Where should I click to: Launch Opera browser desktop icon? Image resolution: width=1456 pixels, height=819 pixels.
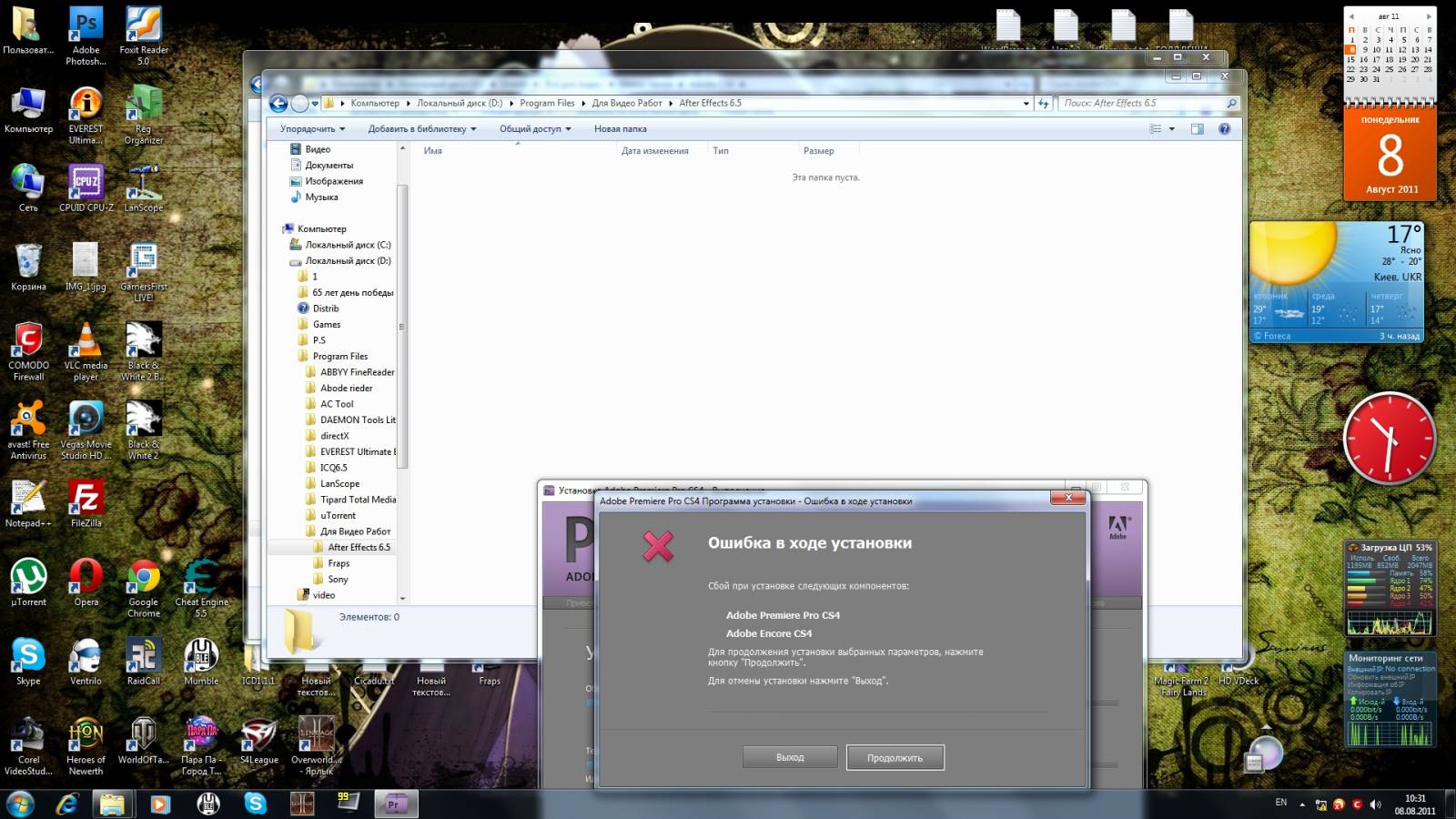point(86,582)
